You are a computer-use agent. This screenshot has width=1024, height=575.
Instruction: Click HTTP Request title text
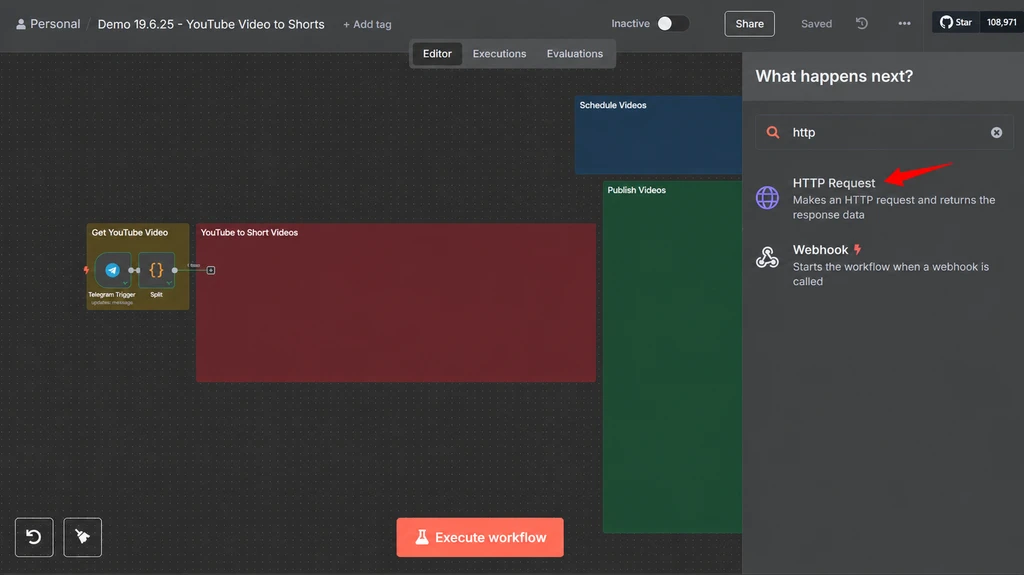(833, 183)
